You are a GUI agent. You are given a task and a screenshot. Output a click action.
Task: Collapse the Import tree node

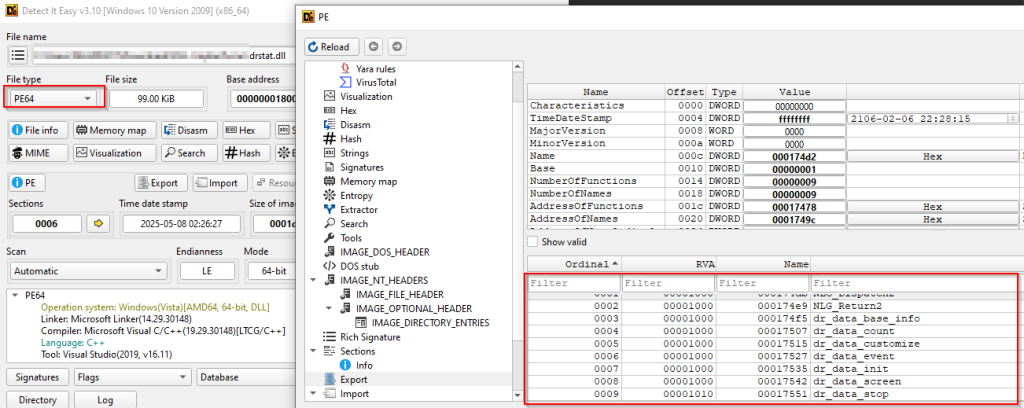point(314,394)
